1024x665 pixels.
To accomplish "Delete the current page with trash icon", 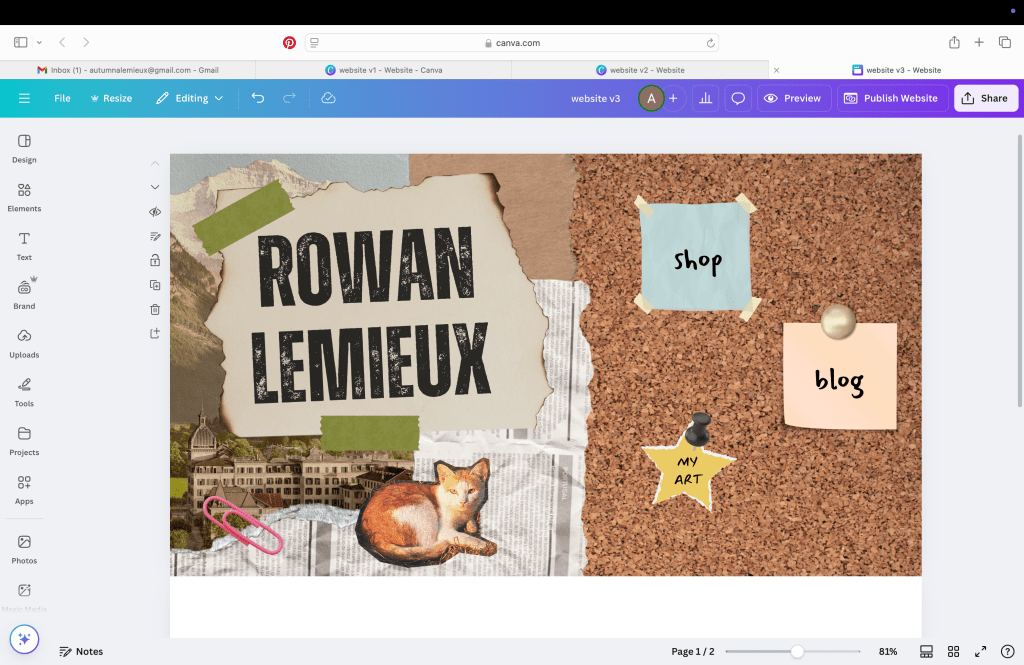I will pyautogui.click(x=155, y=310).
